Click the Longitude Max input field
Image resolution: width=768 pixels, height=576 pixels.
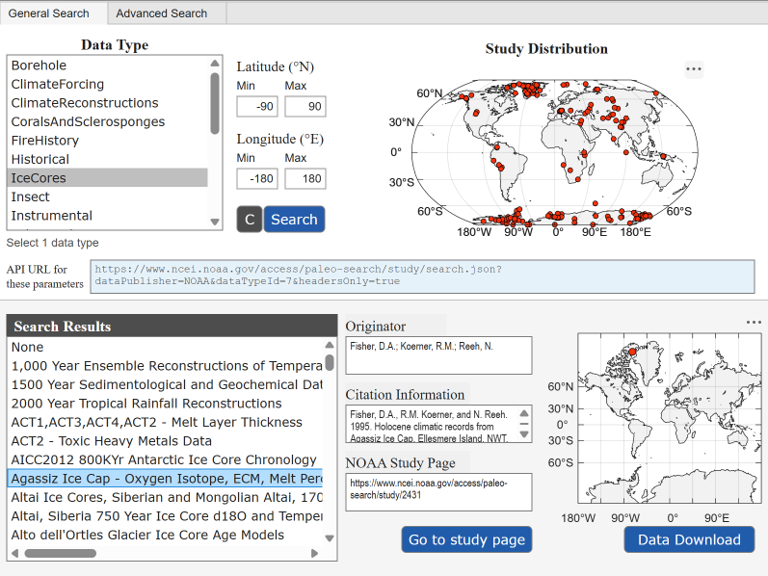tap(305, 179)
